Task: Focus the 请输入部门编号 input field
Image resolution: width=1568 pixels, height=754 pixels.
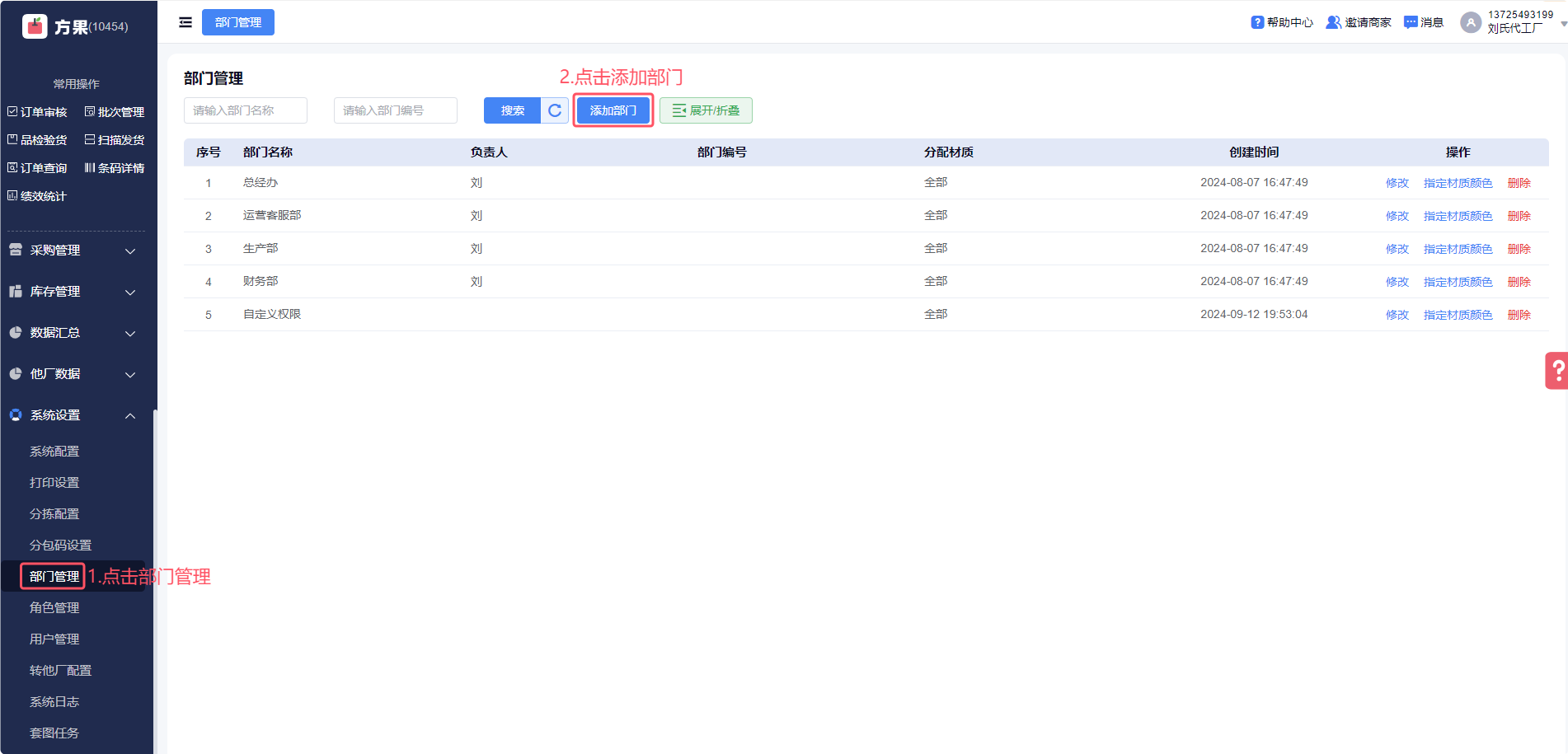Action: 396,110
